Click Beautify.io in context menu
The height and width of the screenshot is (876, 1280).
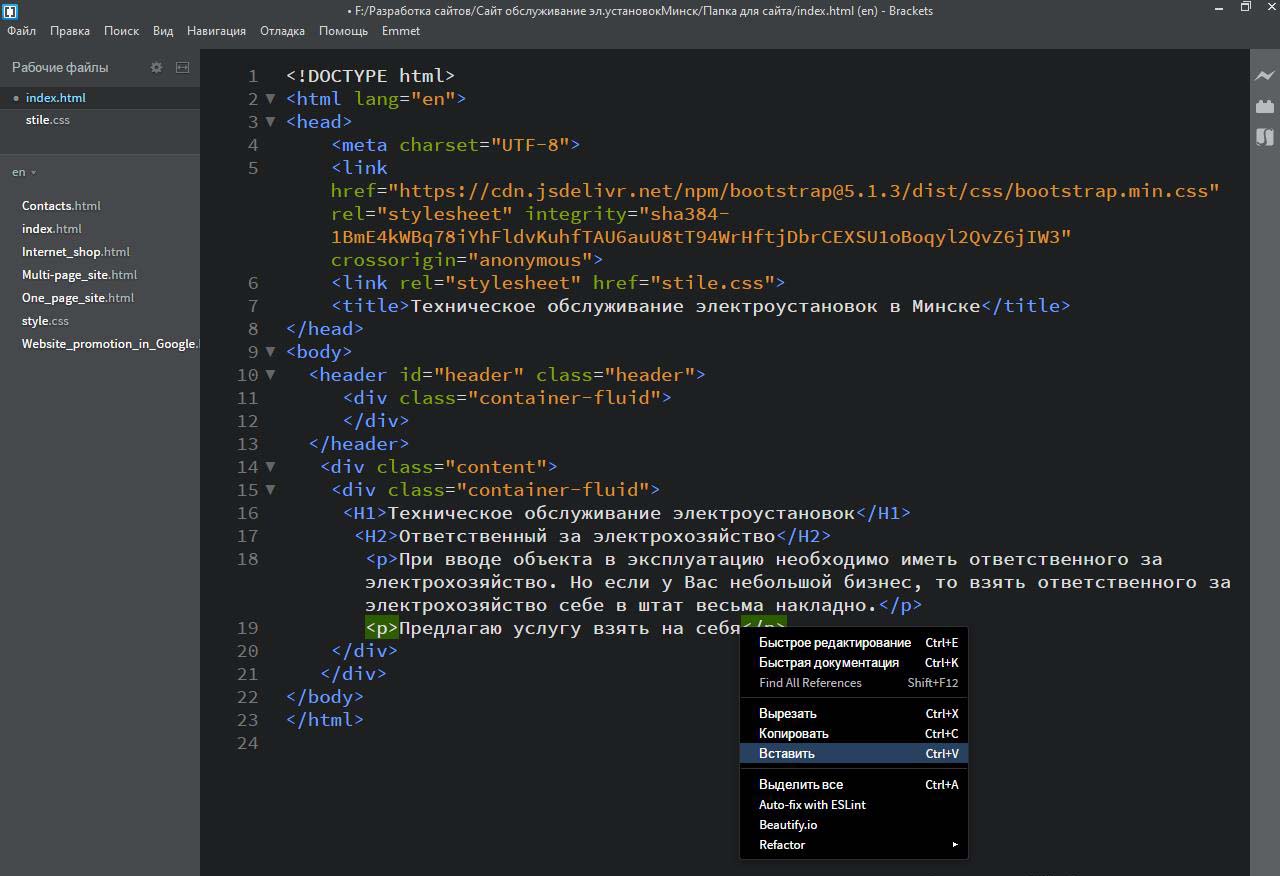[x=788, y=825]
